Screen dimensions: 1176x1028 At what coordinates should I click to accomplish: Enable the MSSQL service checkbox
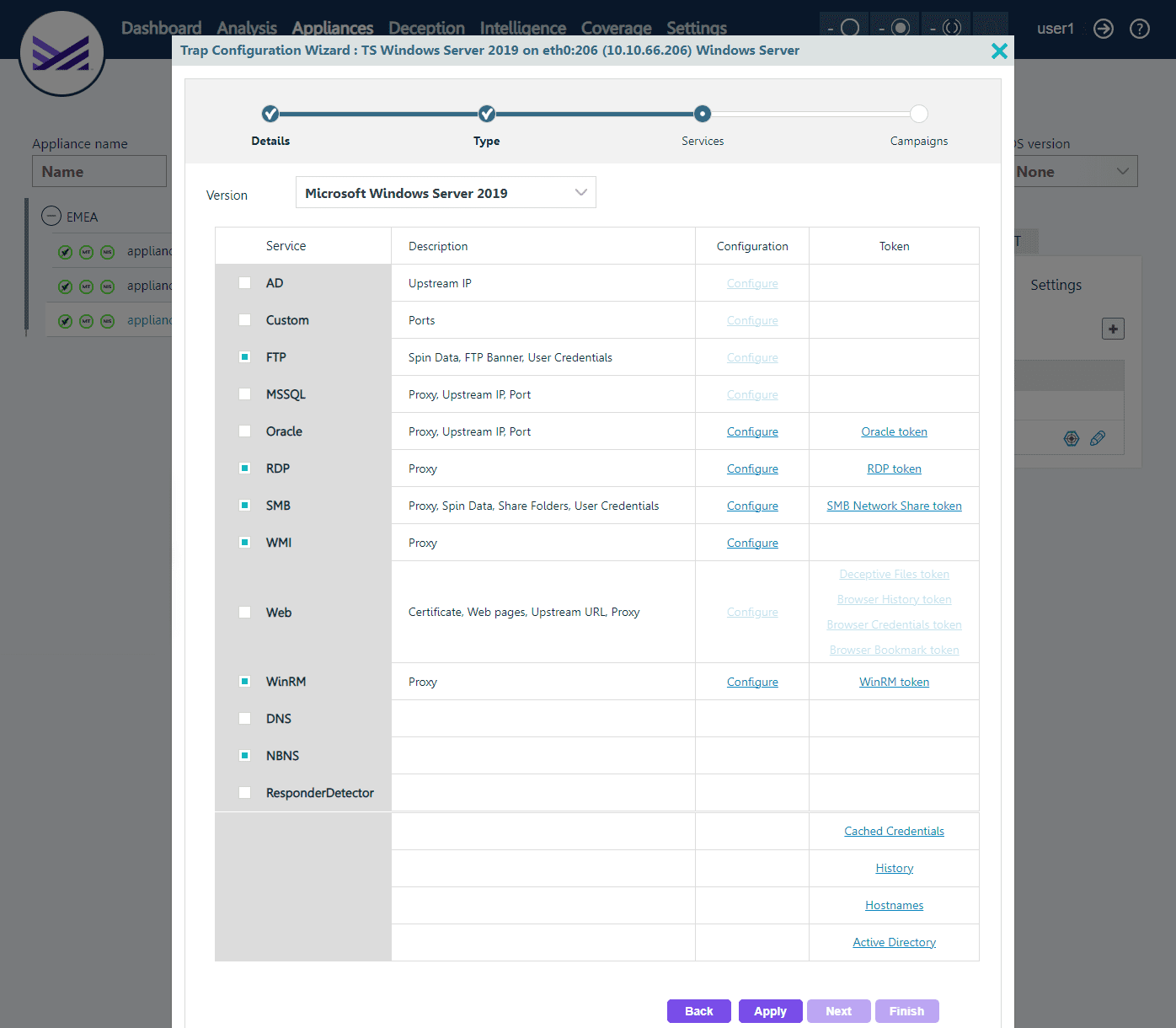pos(244,394)
